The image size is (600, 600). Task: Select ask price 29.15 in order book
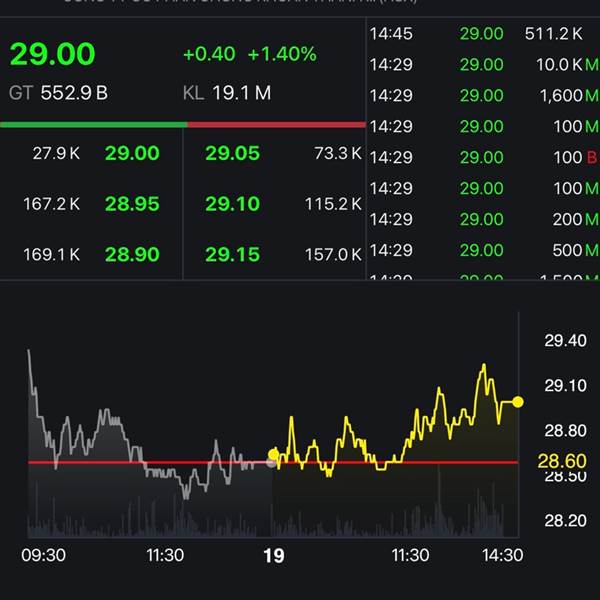point(233,254)
